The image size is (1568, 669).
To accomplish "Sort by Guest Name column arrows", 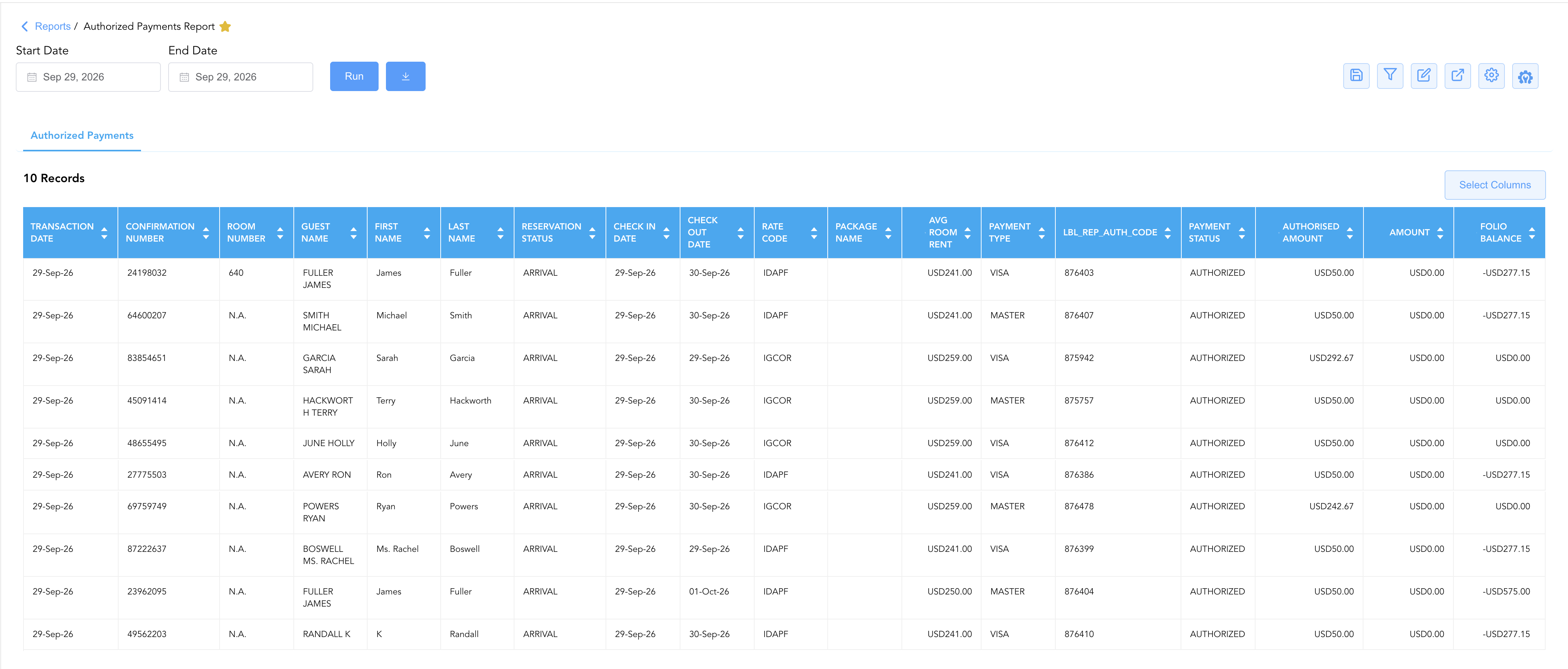I will [354, 232].
